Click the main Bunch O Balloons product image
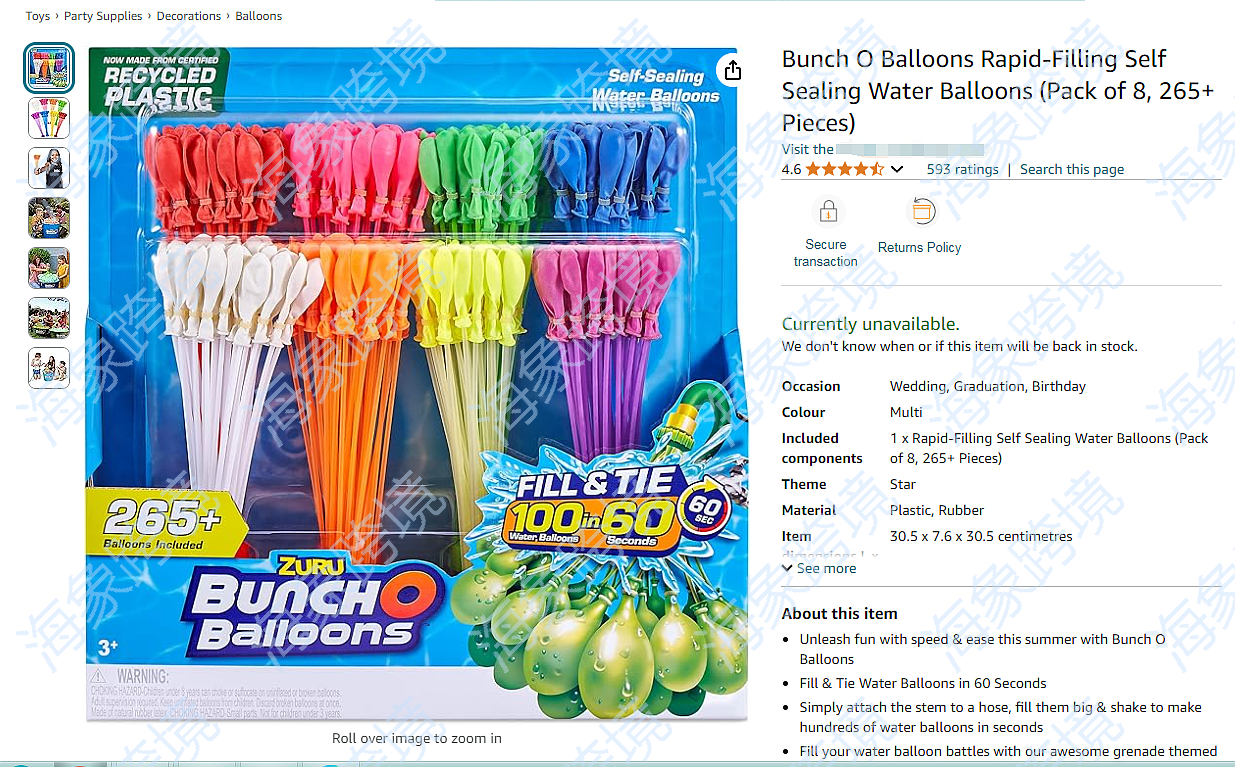Image resolution: width=1235 pixels, height=767 pixels. [417, 384]
